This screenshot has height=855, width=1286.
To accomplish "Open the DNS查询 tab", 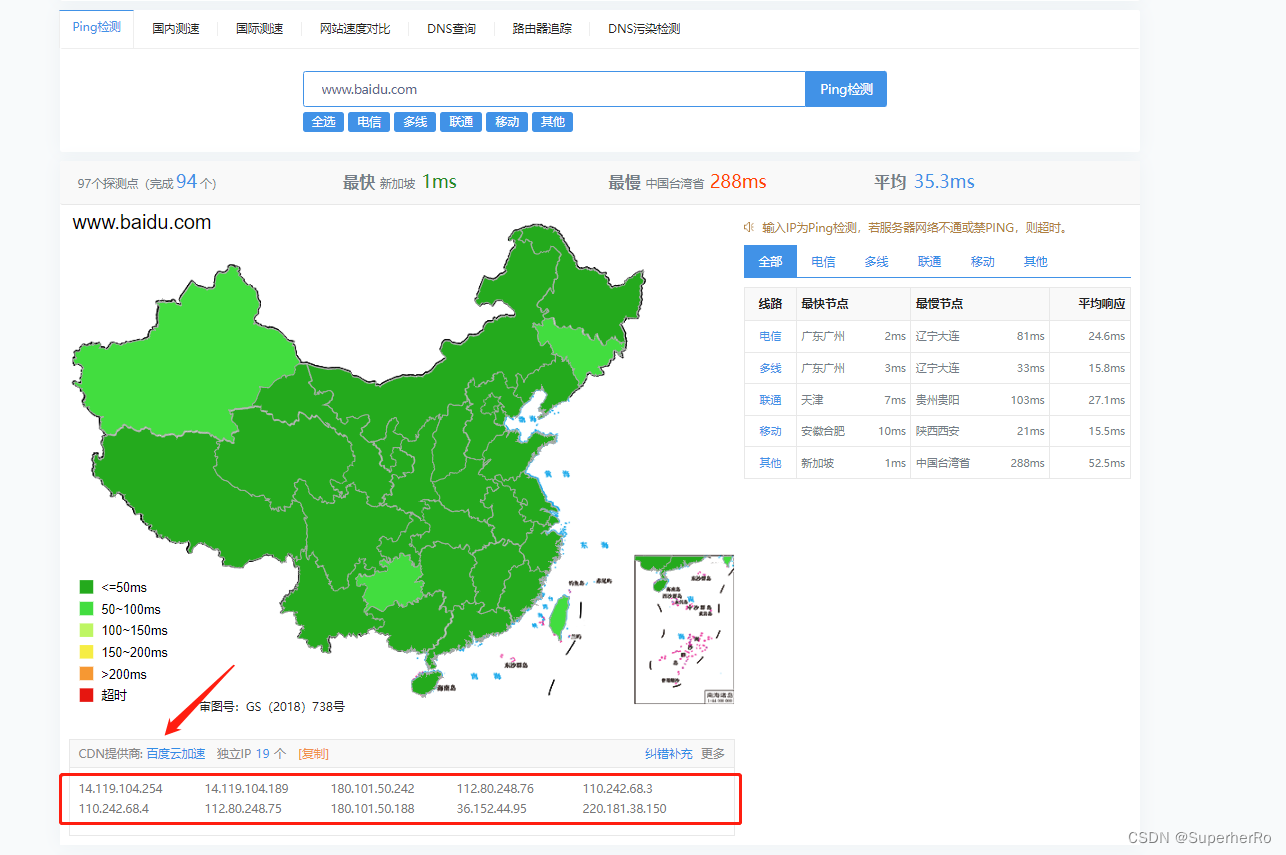I will (x=451, y=29).
